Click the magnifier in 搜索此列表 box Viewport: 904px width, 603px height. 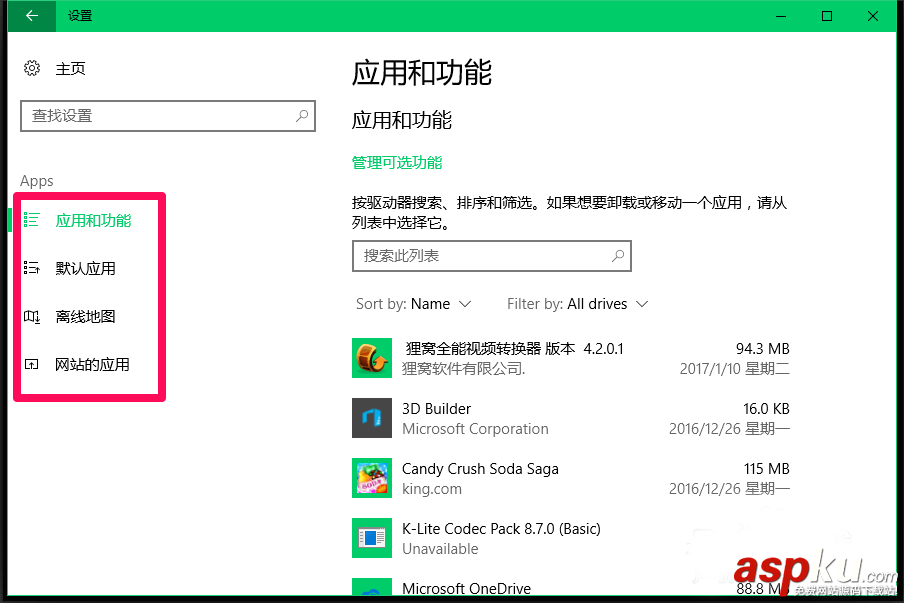[617, 255]
